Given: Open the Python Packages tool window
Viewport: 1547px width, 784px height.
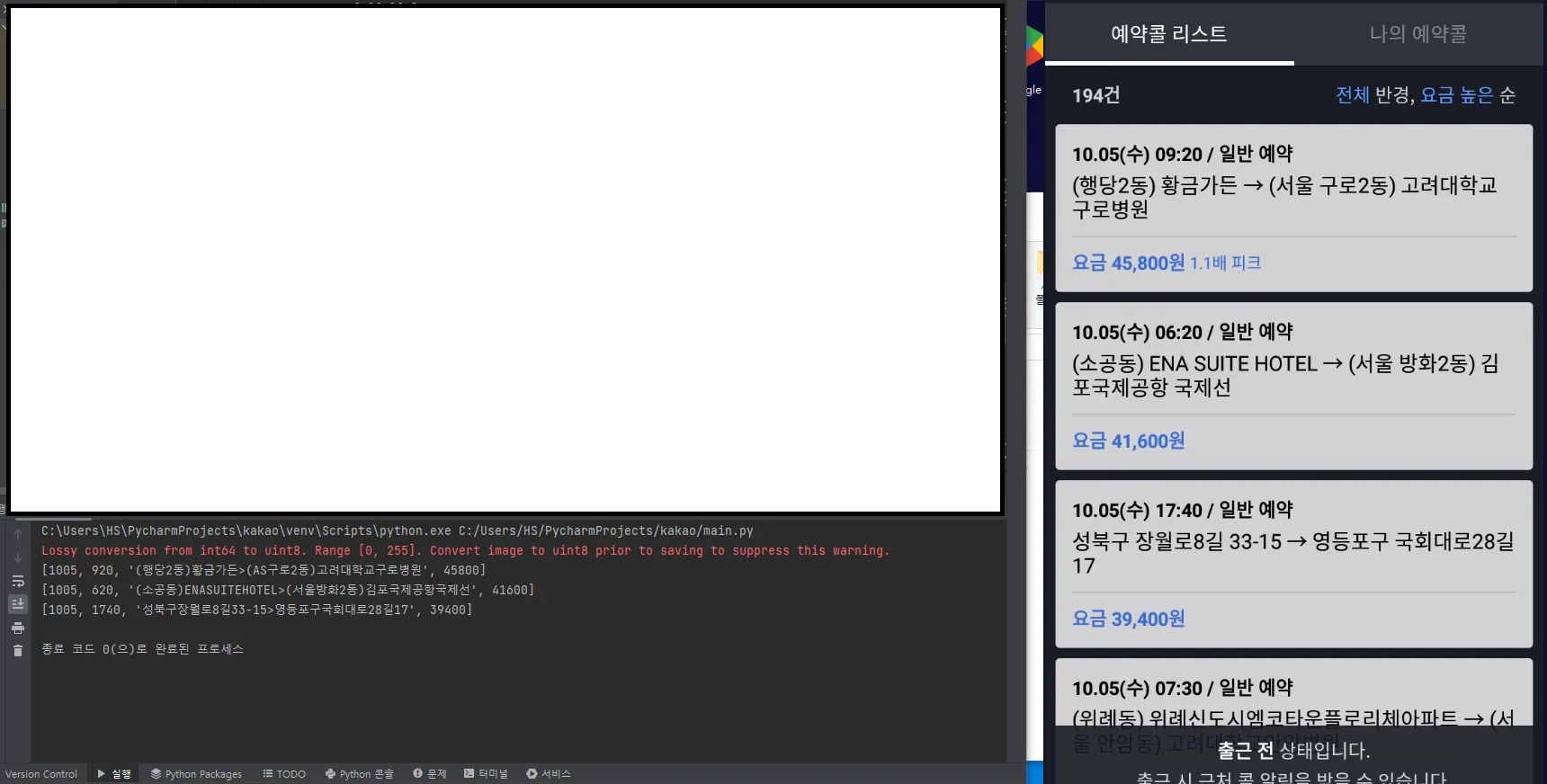Looking at the screenshot, I should click(196, 774).
